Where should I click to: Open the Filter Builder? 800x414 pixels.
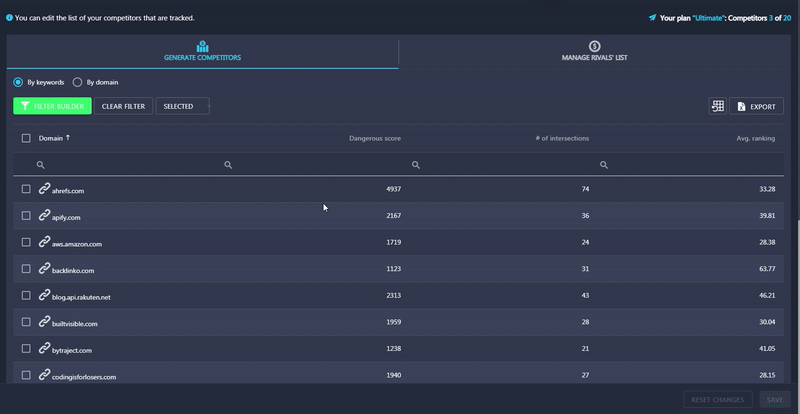pos(53,106)
